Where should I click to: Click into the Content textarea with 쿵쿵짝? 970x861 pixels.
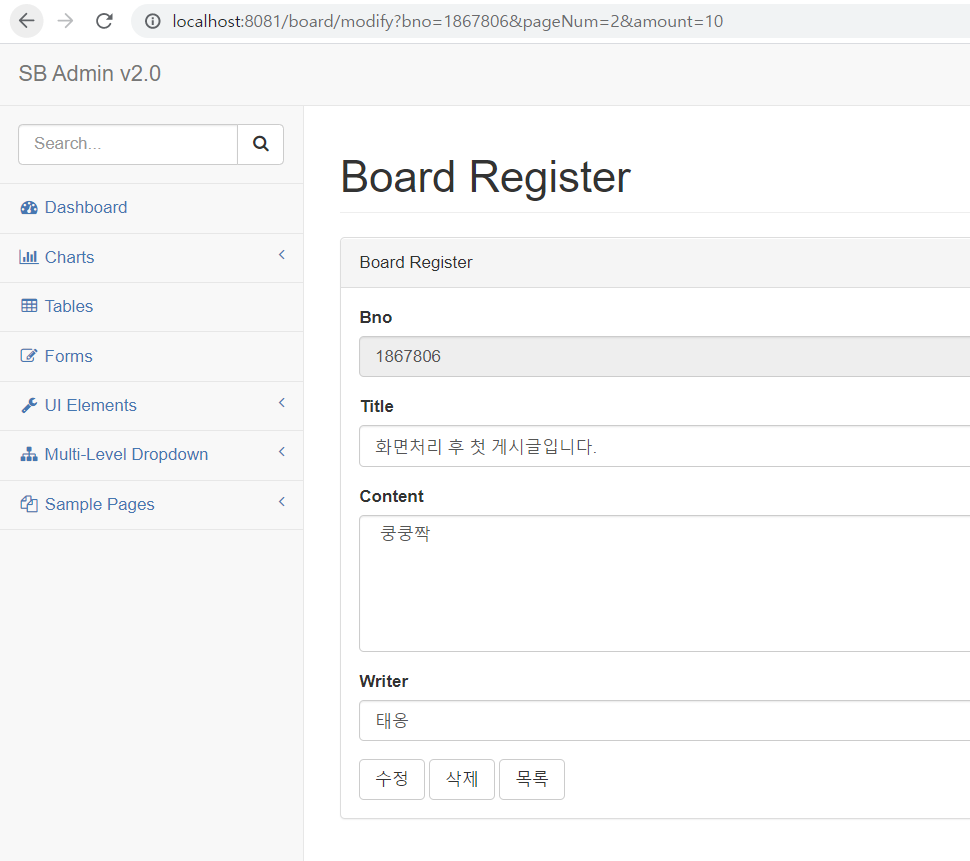(664, 583)
